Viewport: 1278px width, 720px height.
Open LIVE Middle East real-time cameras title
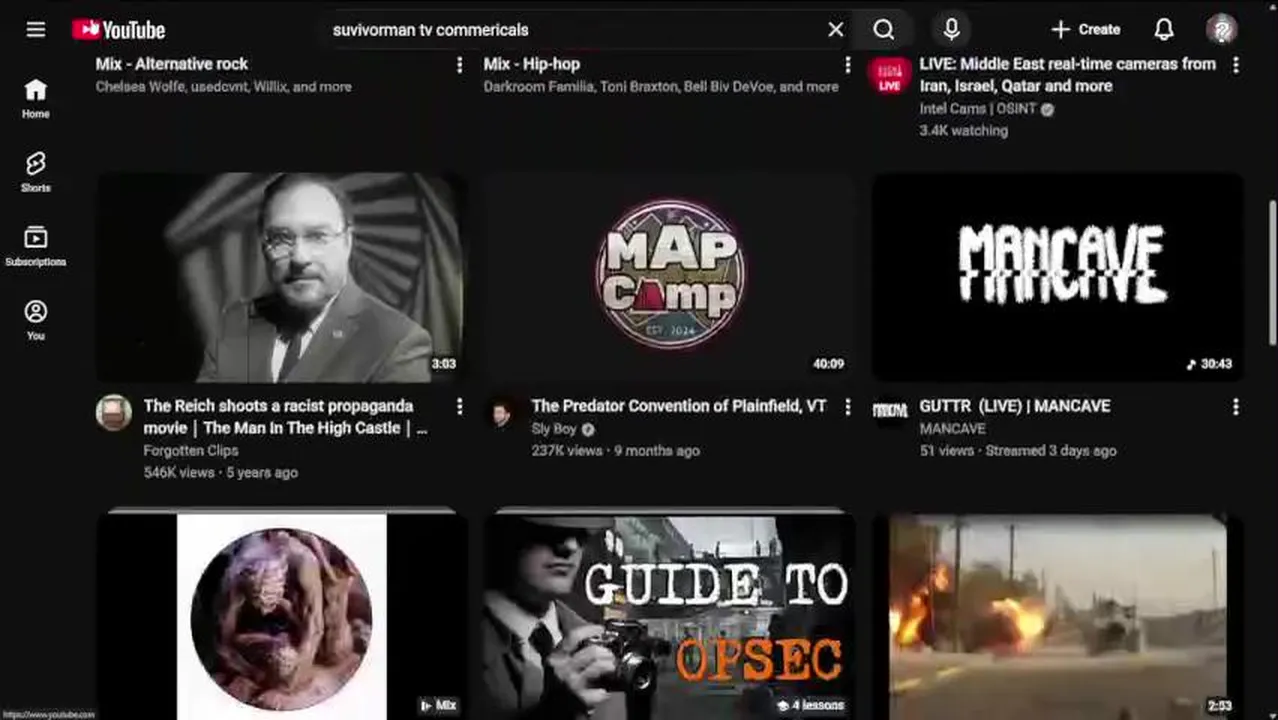point(1068,75)
